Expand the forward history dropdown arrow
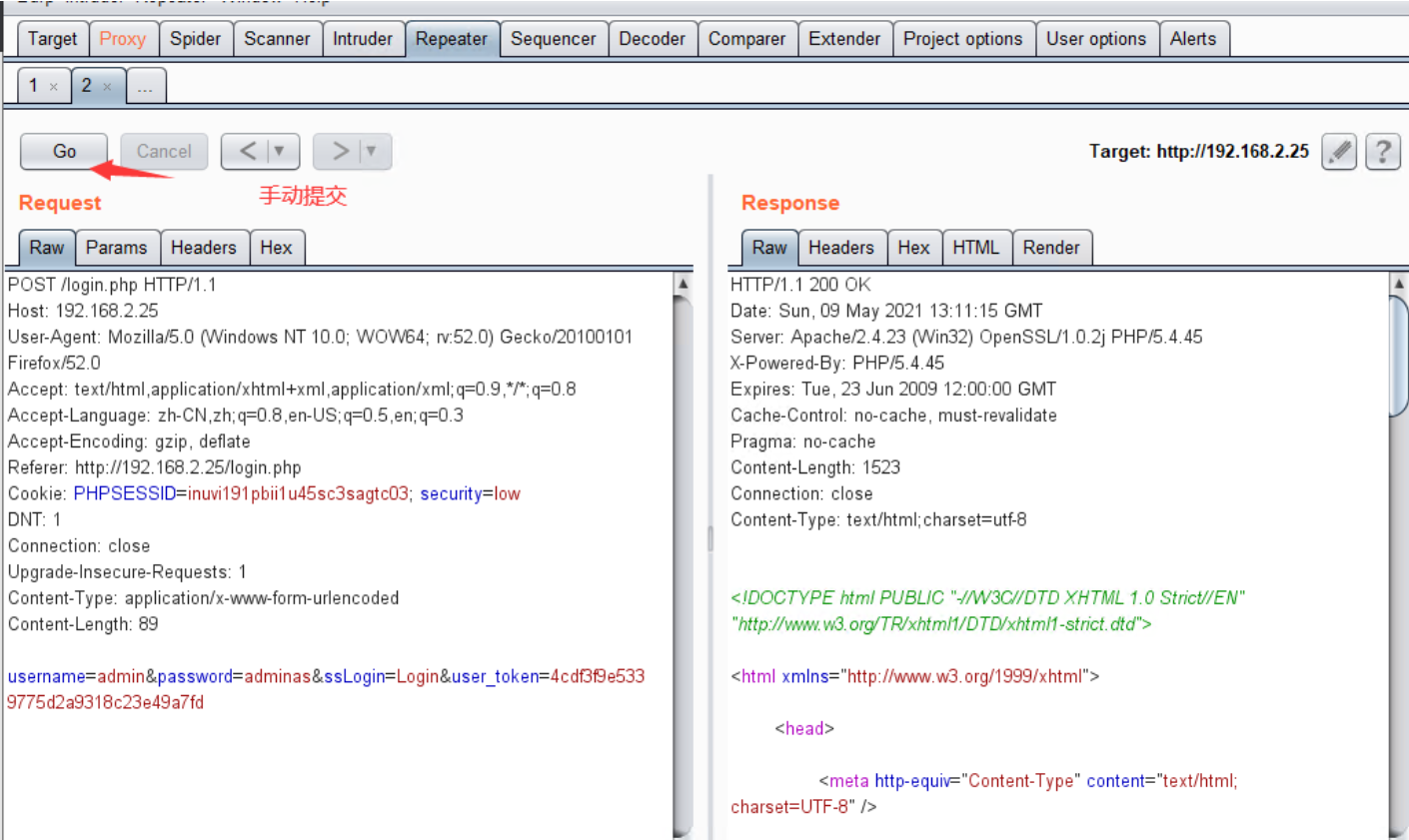This screenshot has height=840, width=1409. point(372,151)
